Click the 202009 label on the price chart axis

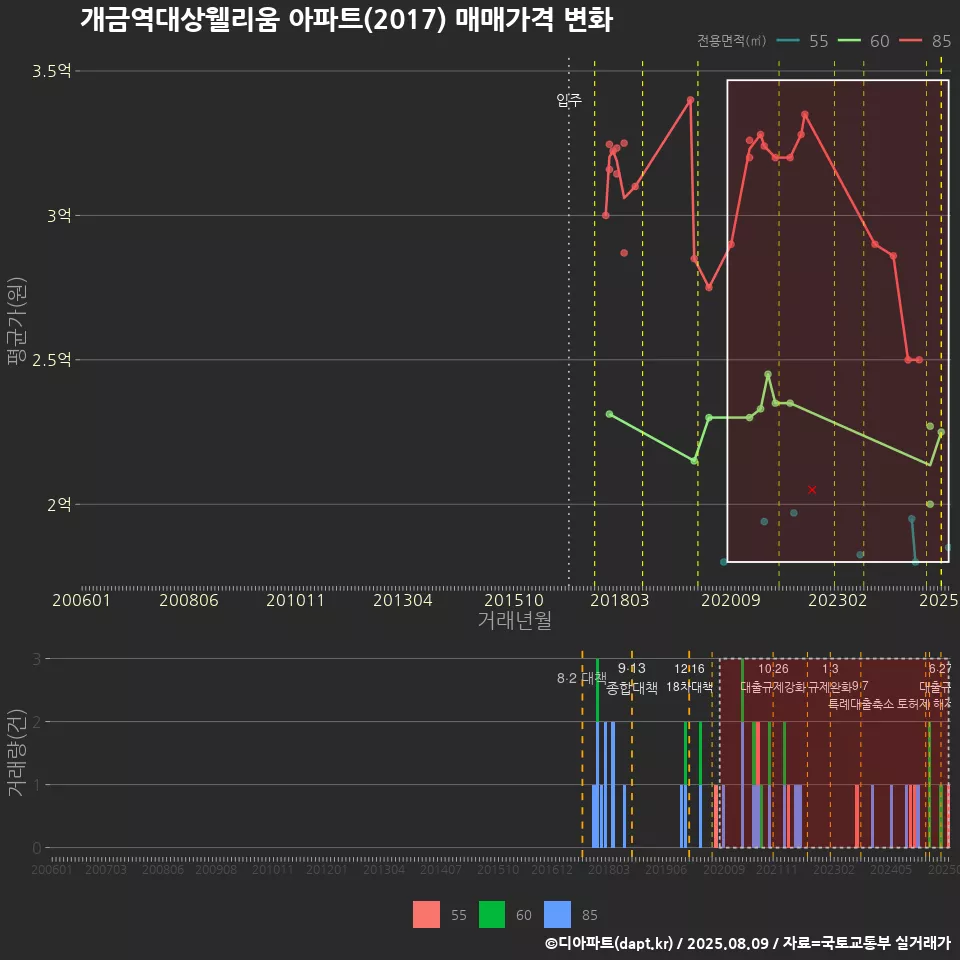coord(730,600)
